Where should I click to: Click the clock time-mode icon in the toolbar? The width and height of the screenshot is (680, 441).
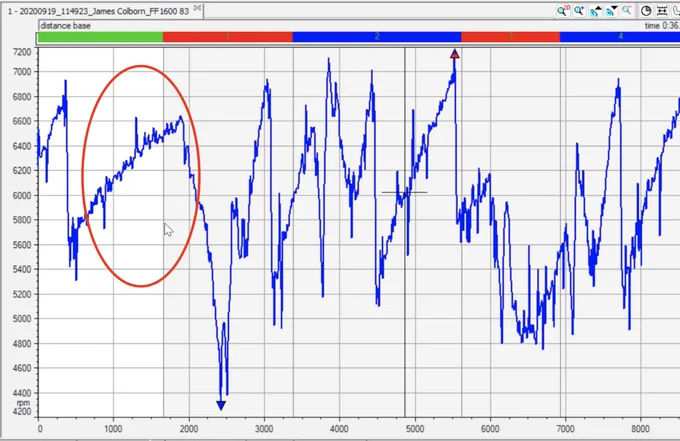click(646, 11)
